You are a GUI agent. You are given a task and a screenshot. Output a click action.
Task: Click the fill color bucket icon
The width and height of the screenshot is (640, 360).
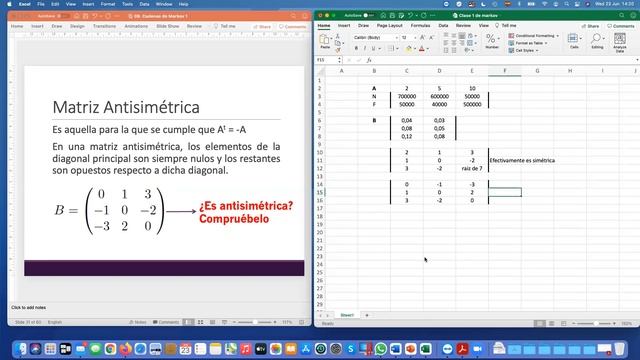click(409, 49)
